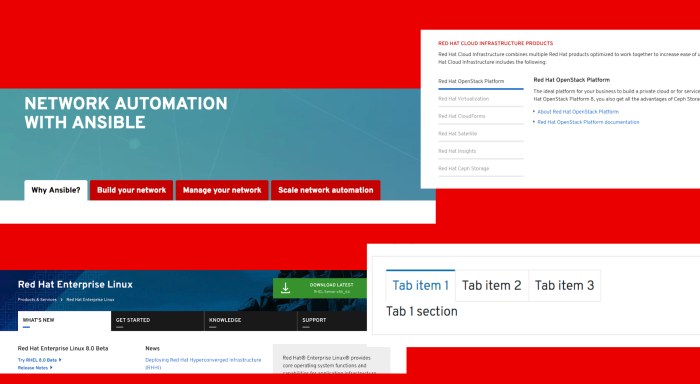The width and height of the screenshot is (700, 384).
Task: Switch to the KNOWLEDGE tab
Action: (251, 321)
